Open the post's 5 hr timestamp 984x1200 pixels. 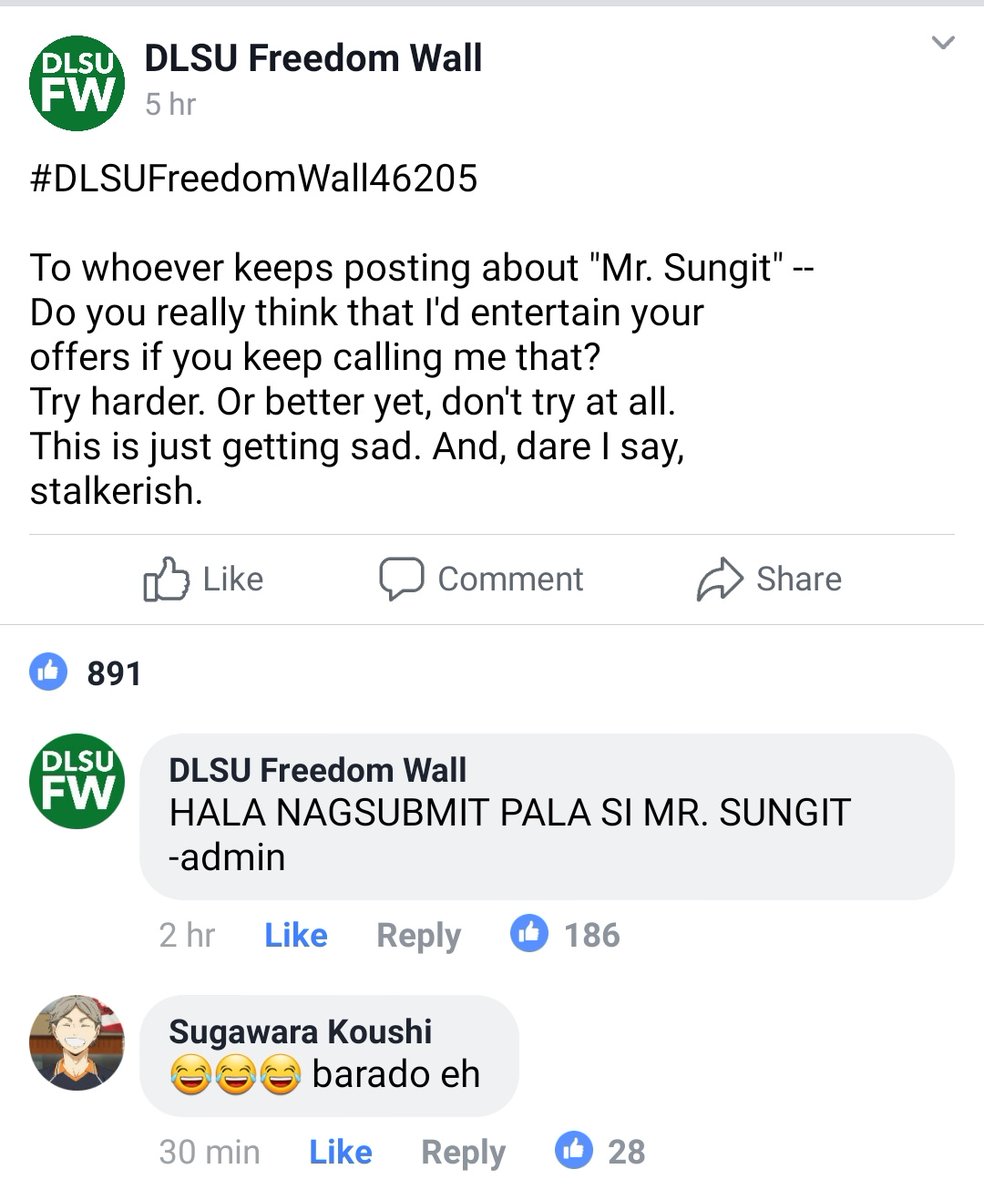170,104
